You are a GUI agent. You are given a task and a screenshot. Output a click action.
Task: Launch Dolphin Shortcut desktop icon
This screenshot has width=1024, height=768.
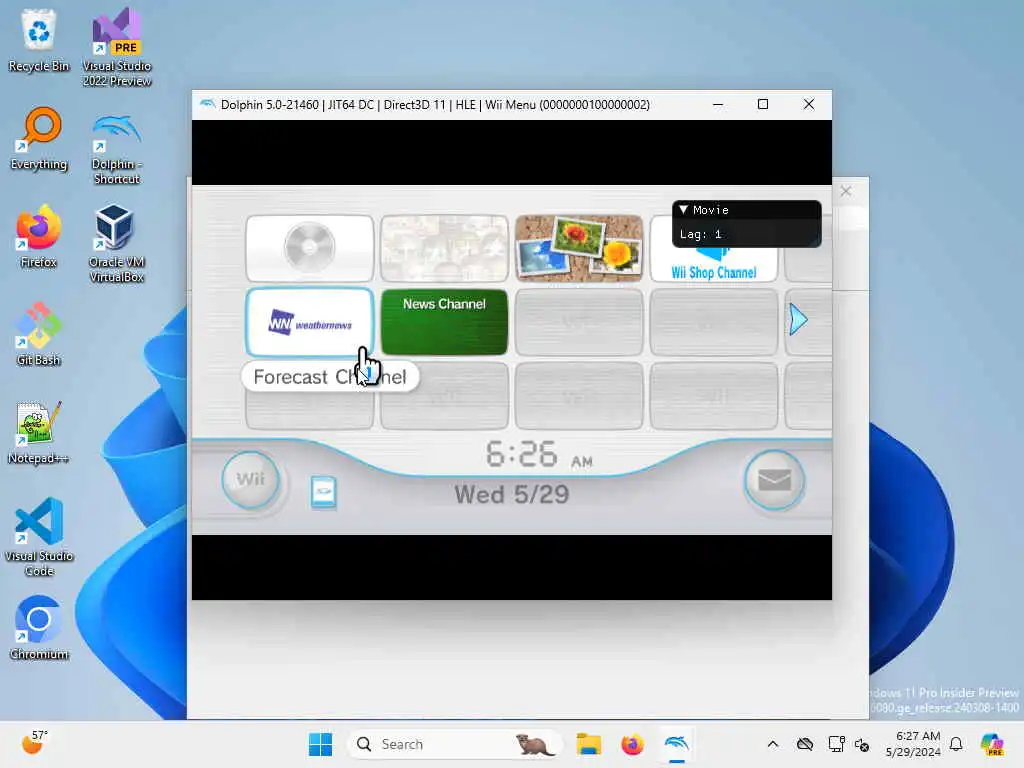pos(117,149)
